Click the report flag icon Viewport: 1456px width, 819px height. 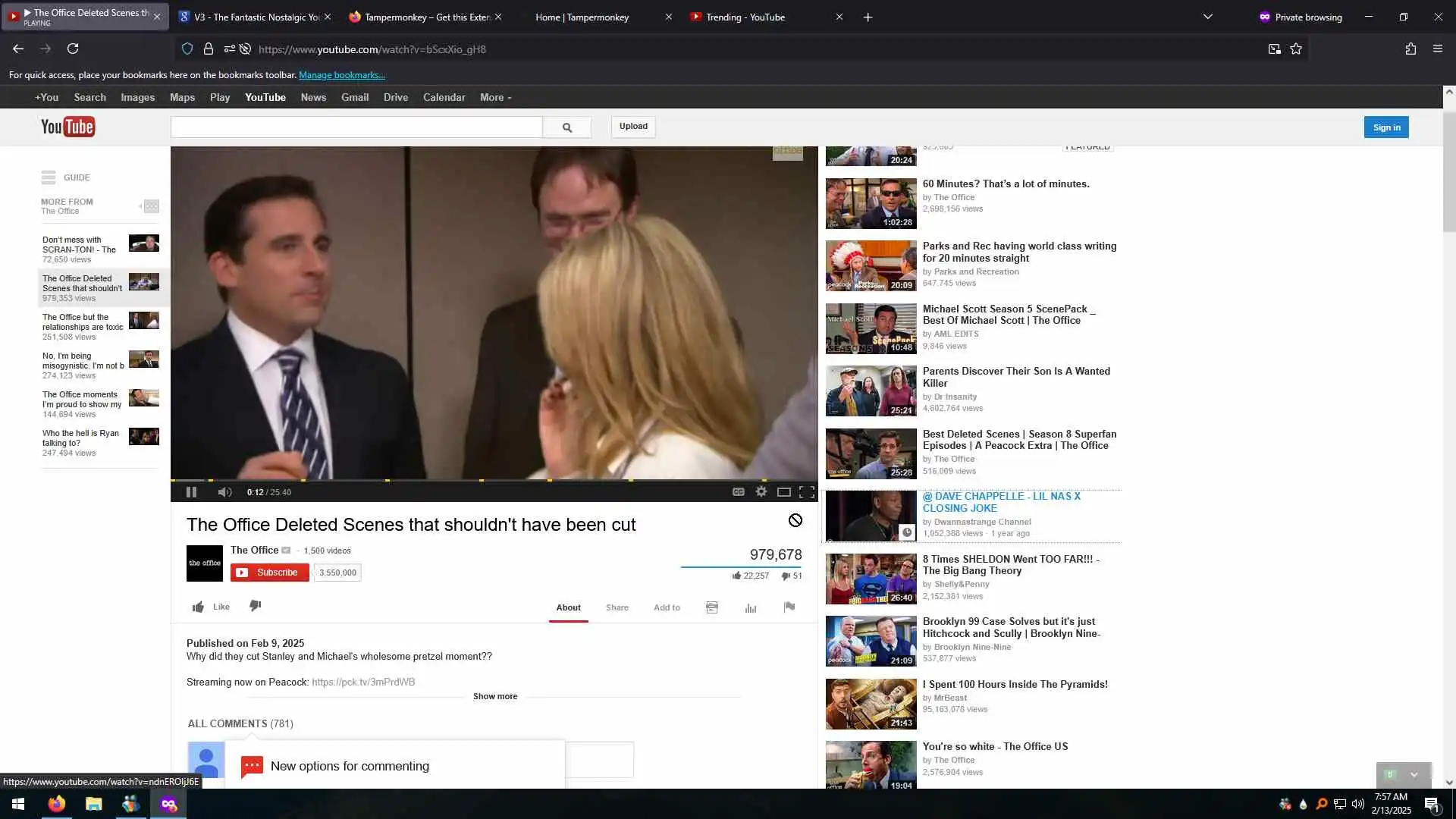click(789, 607)
